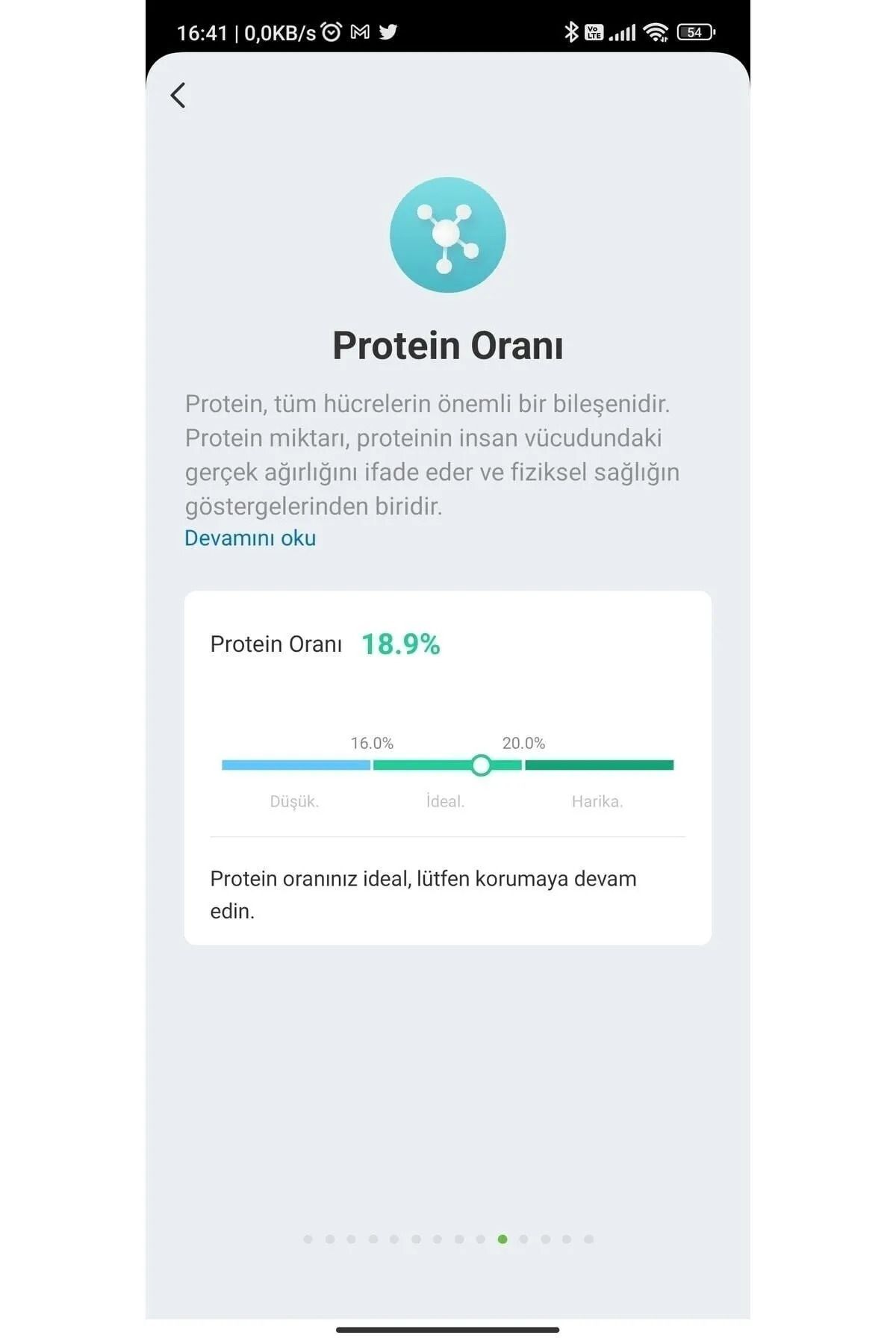The width and height of the screenshot is (896, 1344).
Task: Select the last page indicator dot
Action: (x=589, y=1239)
